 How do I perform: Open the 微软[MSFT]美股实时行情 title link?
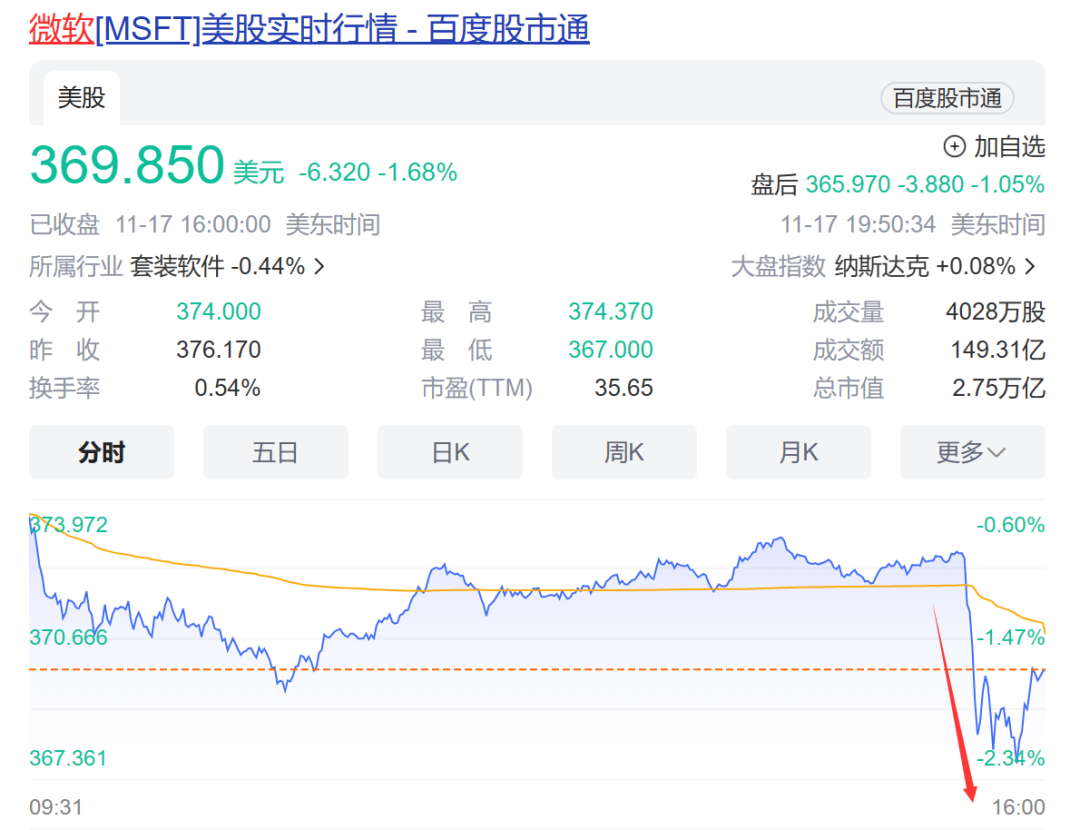click(309, 30)
